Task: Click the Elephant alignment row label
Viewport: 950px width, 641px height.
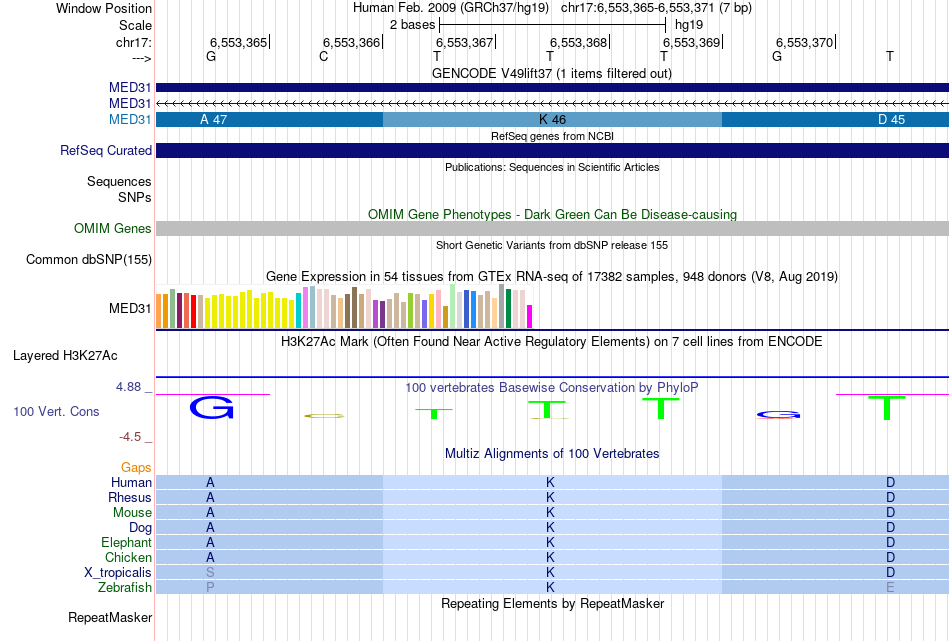Action: pos(126,543)
